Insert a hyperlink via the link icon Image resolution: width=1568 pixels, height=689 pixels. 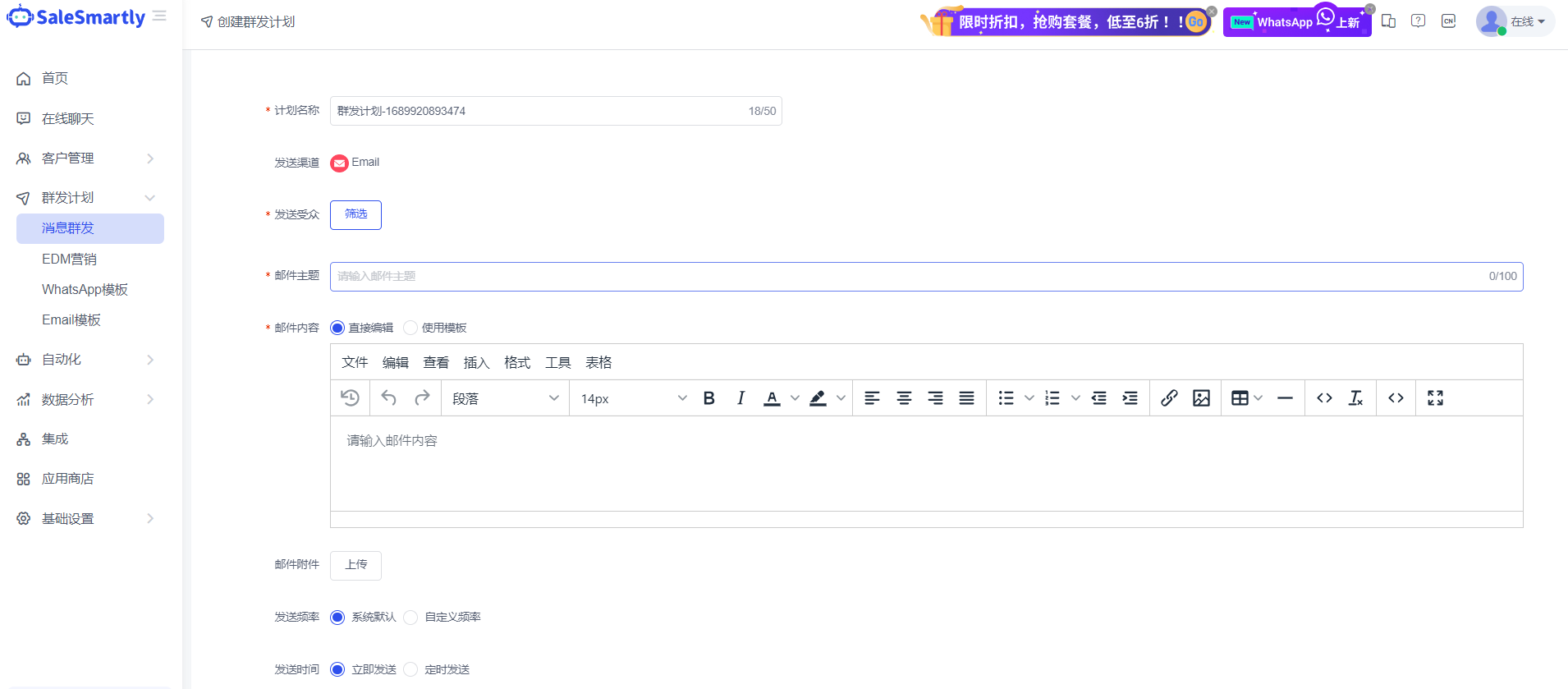pyautogui.click(x=1170, y=398)
